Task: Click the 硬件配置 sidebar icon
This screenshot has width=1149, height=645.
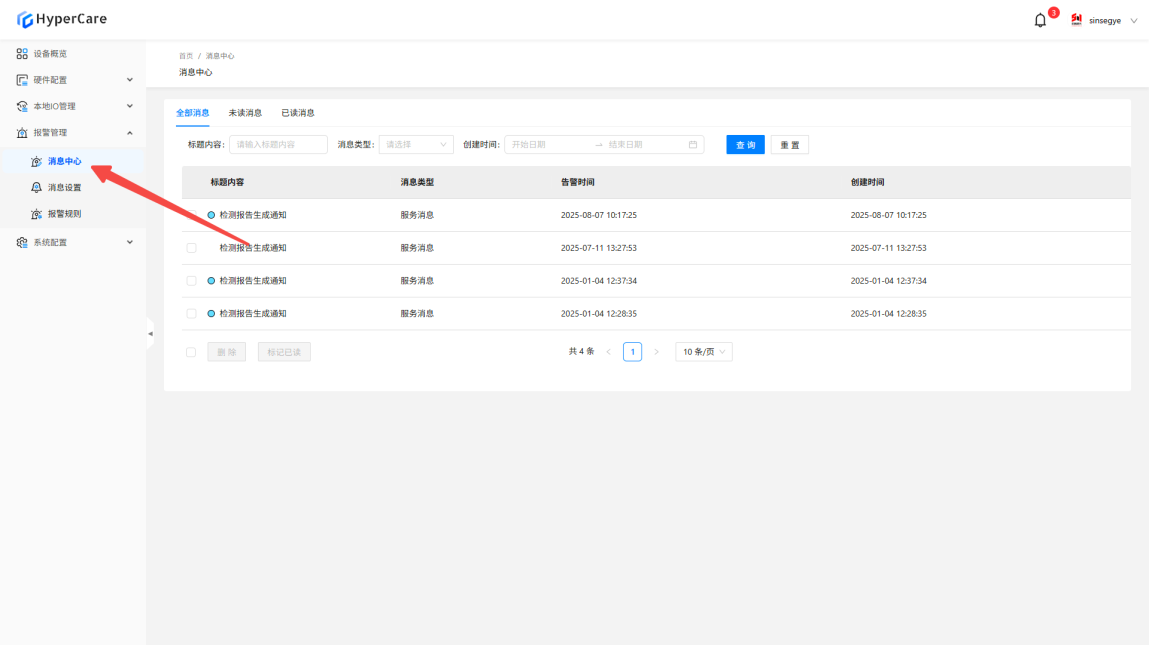Action: point(22,80)
